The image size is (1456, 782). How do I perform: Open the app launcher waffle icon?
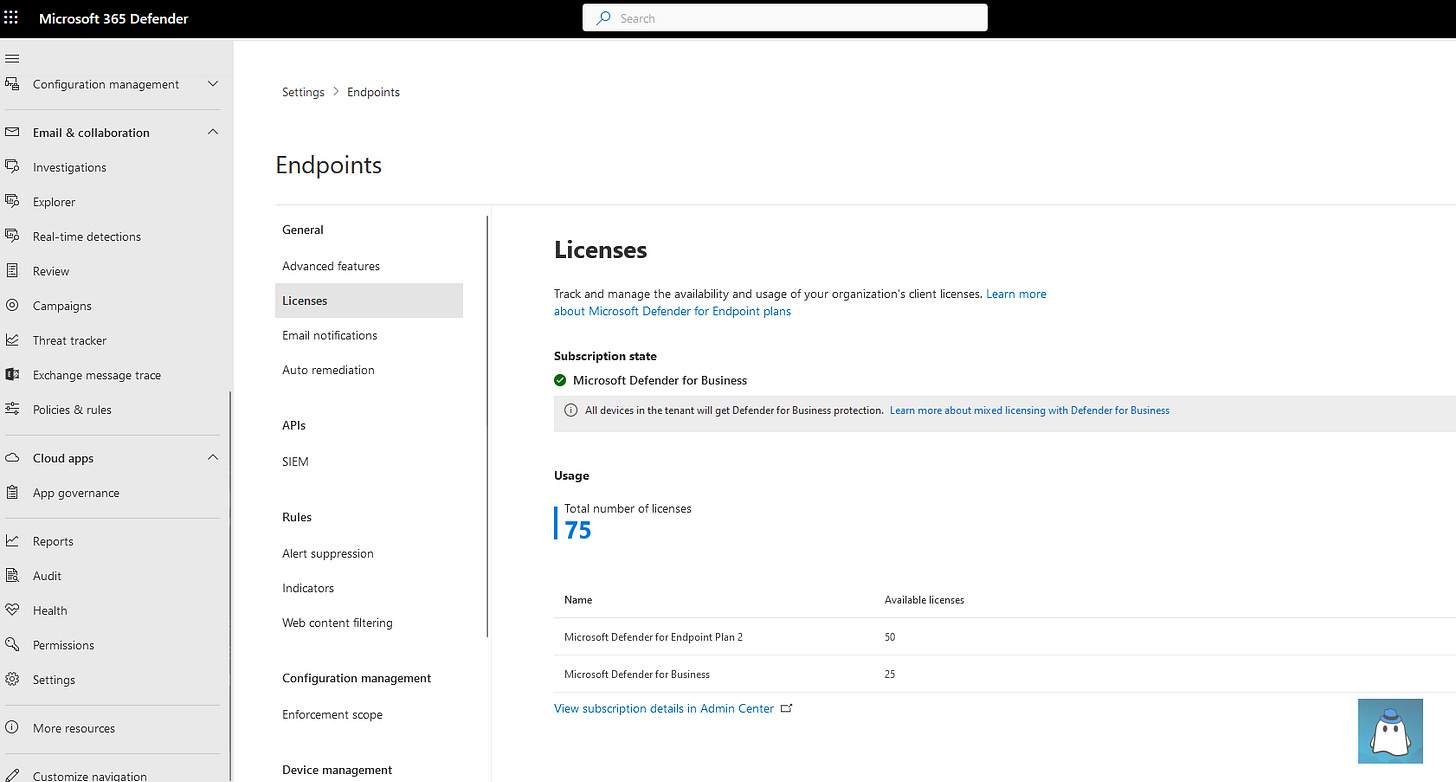[12, 18]
